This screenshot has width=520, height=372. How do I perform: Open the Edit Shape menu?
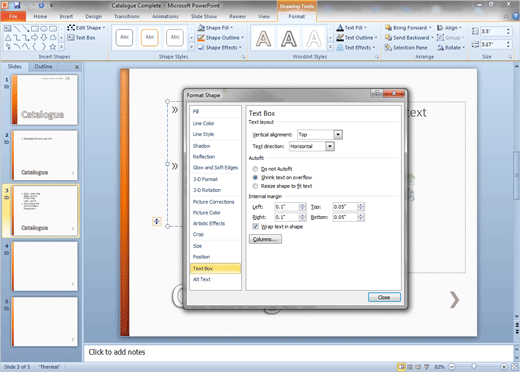pyautogui.click(x=86, y=28)
